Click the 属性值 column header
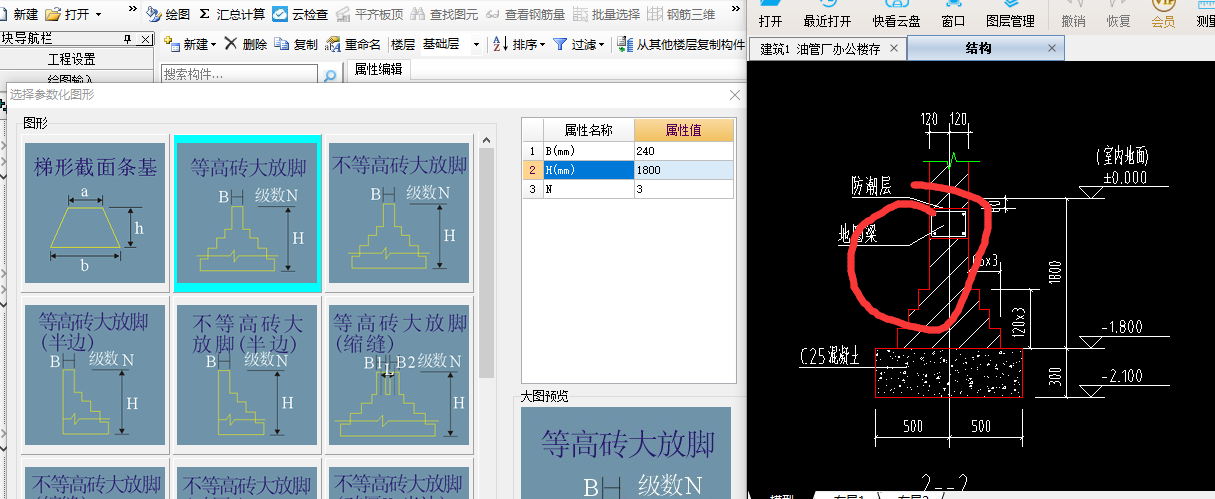This screenshot has height=499, width=1215. click(x=683, y=130)
